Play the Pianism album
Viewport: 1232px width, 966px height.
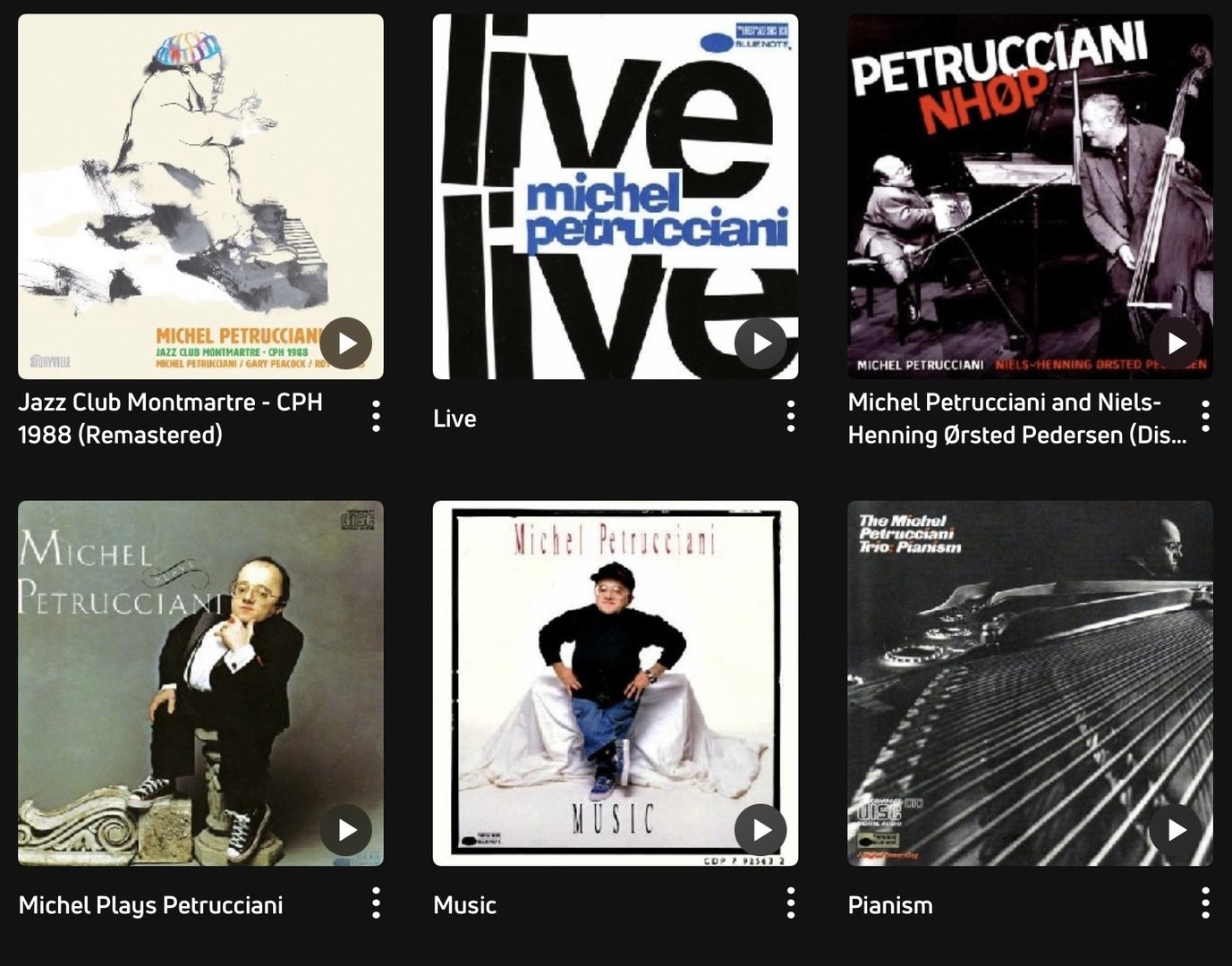(x=1176, y=830)
